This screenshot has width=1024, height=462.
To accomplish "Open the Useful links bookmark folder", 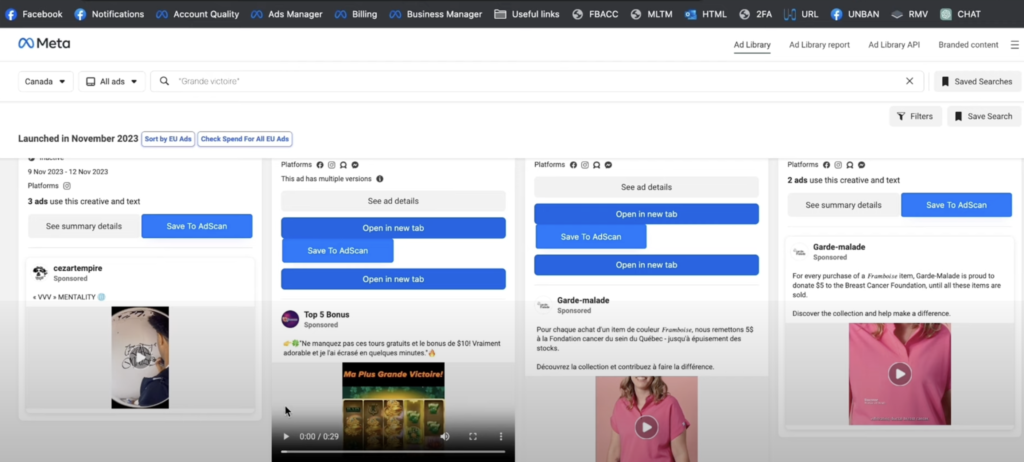I will [527, 14].
